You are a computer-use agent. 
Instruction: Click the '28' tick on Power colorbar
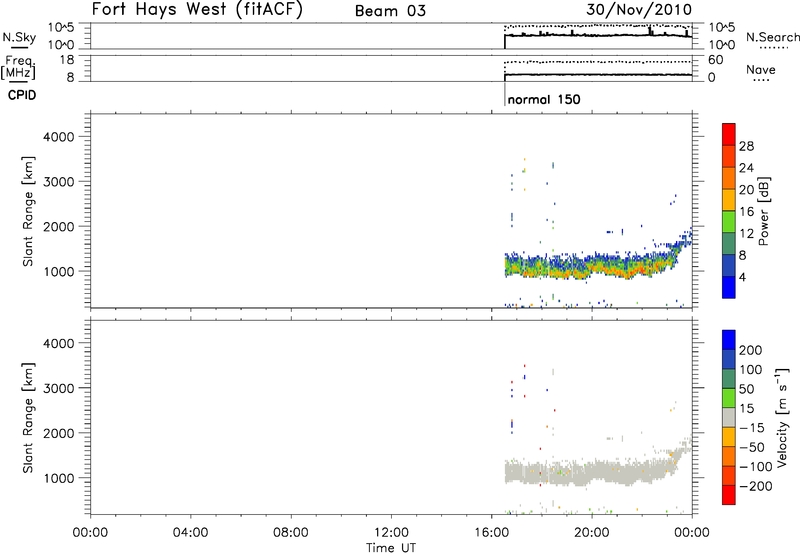coord(746,146)
